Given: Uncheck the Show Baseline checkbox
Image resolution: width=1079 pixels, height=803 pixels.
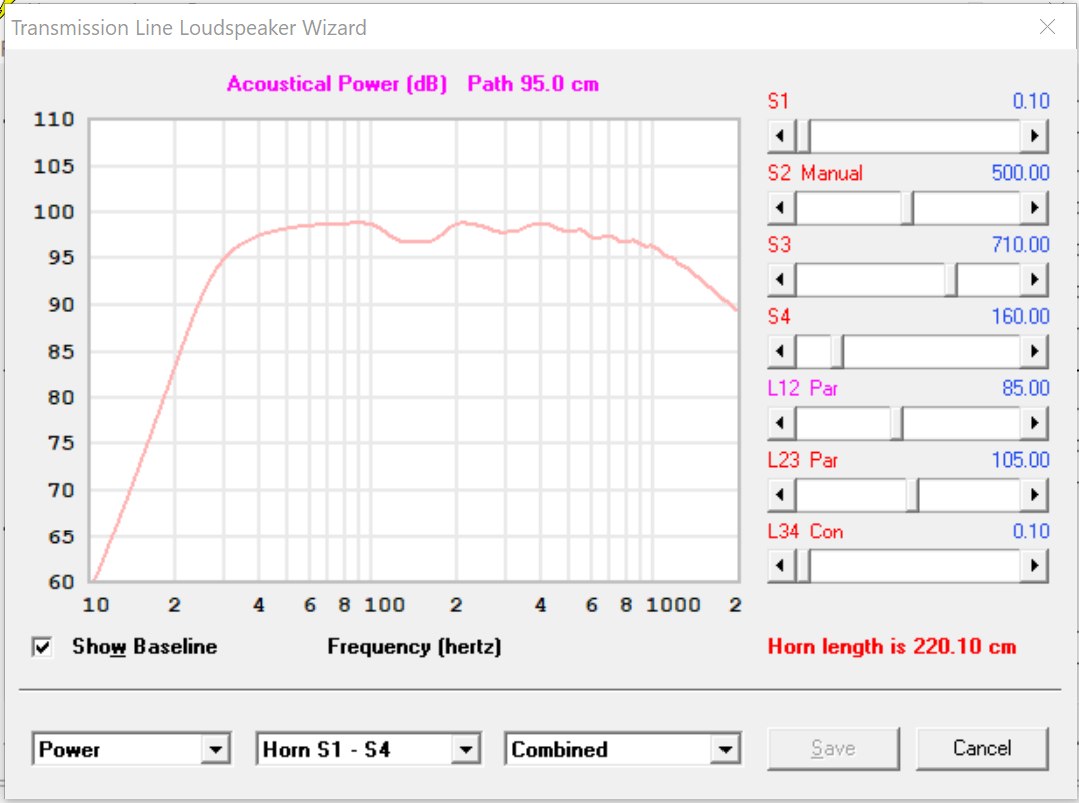Looking at the screenshot, I should click(42, 647).
